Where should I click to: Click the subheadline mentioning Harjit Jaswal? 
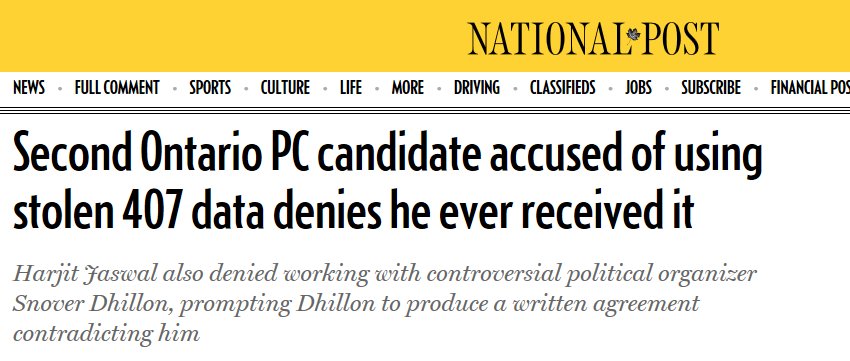pyautogui.click(x=385, y=304)
